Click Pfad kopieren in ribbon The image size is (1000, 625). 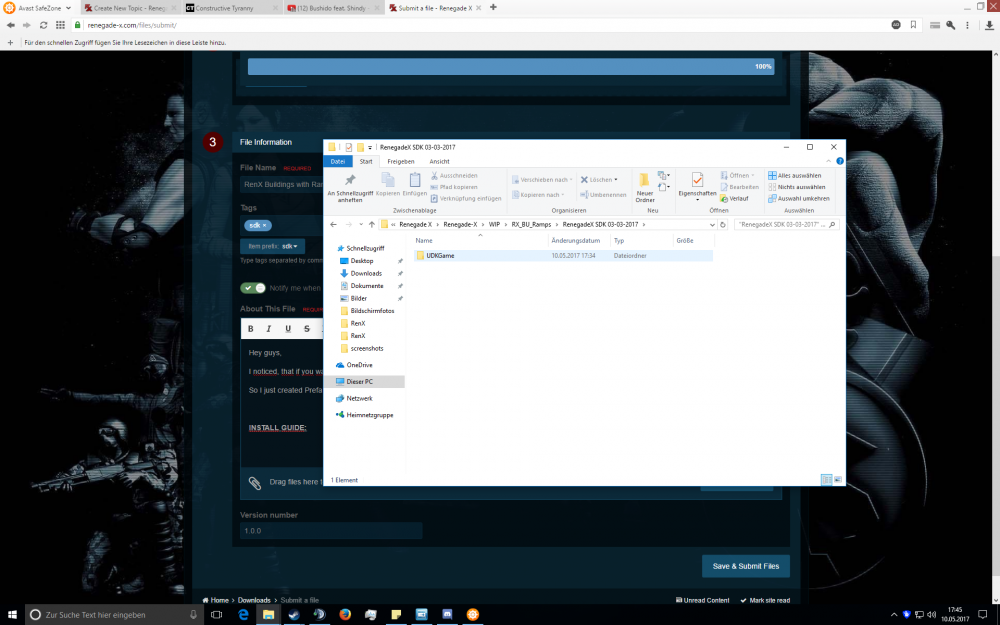[x=454, y=187]
